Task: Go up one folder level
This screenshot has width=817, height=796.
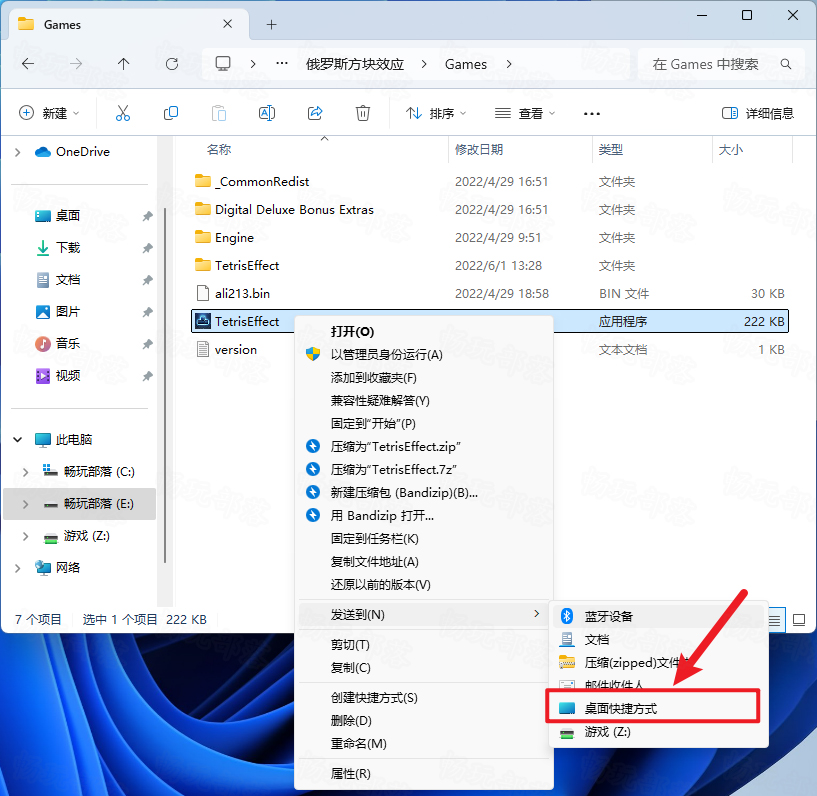Action: tap(123, 64)
